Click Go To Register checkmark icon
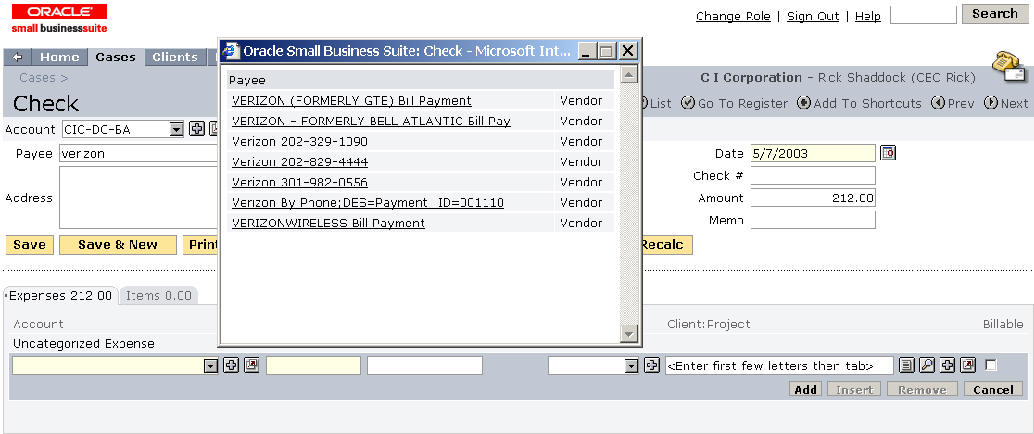Viewport: 1034px width, 434px height. point(688,103)
